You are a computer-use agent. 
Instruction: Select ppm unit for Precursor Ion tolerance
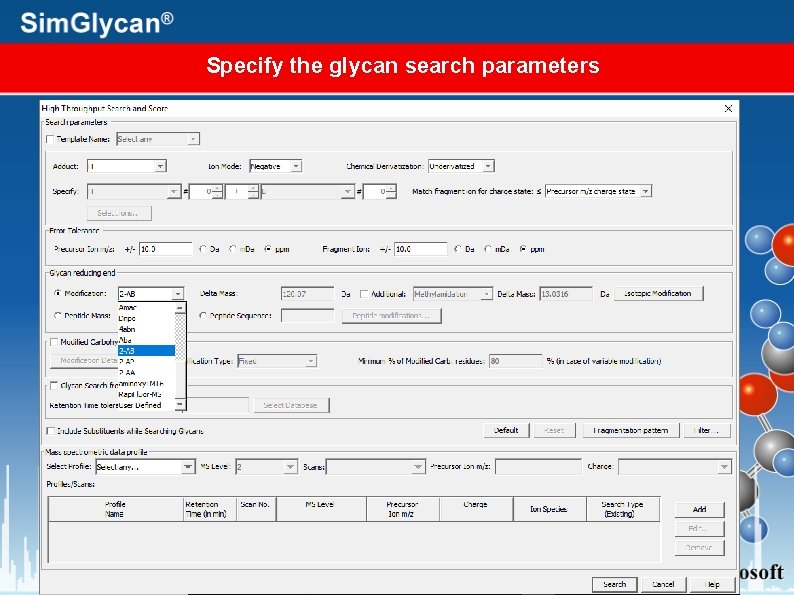tap(268, 249)
